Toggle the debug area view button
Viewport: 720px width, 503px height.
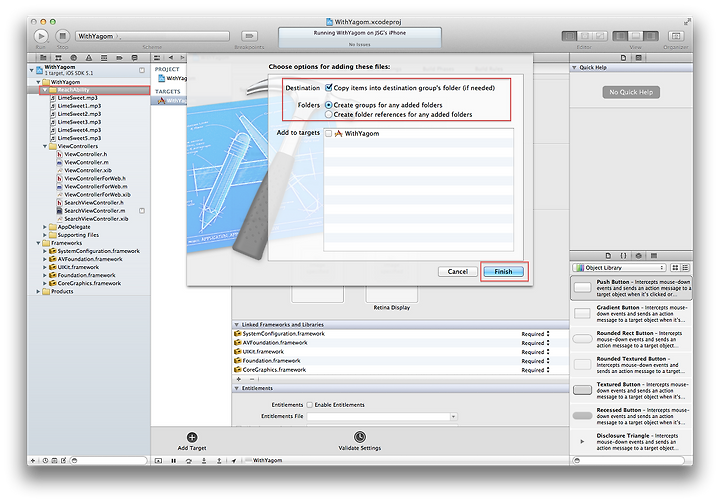point(636,36)
